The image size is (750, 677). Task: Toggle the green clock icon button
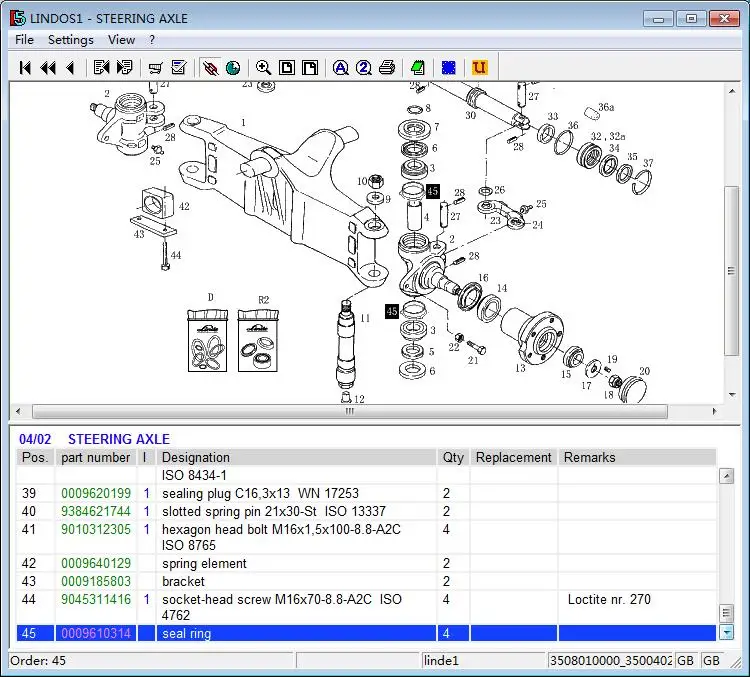point(233,67)
